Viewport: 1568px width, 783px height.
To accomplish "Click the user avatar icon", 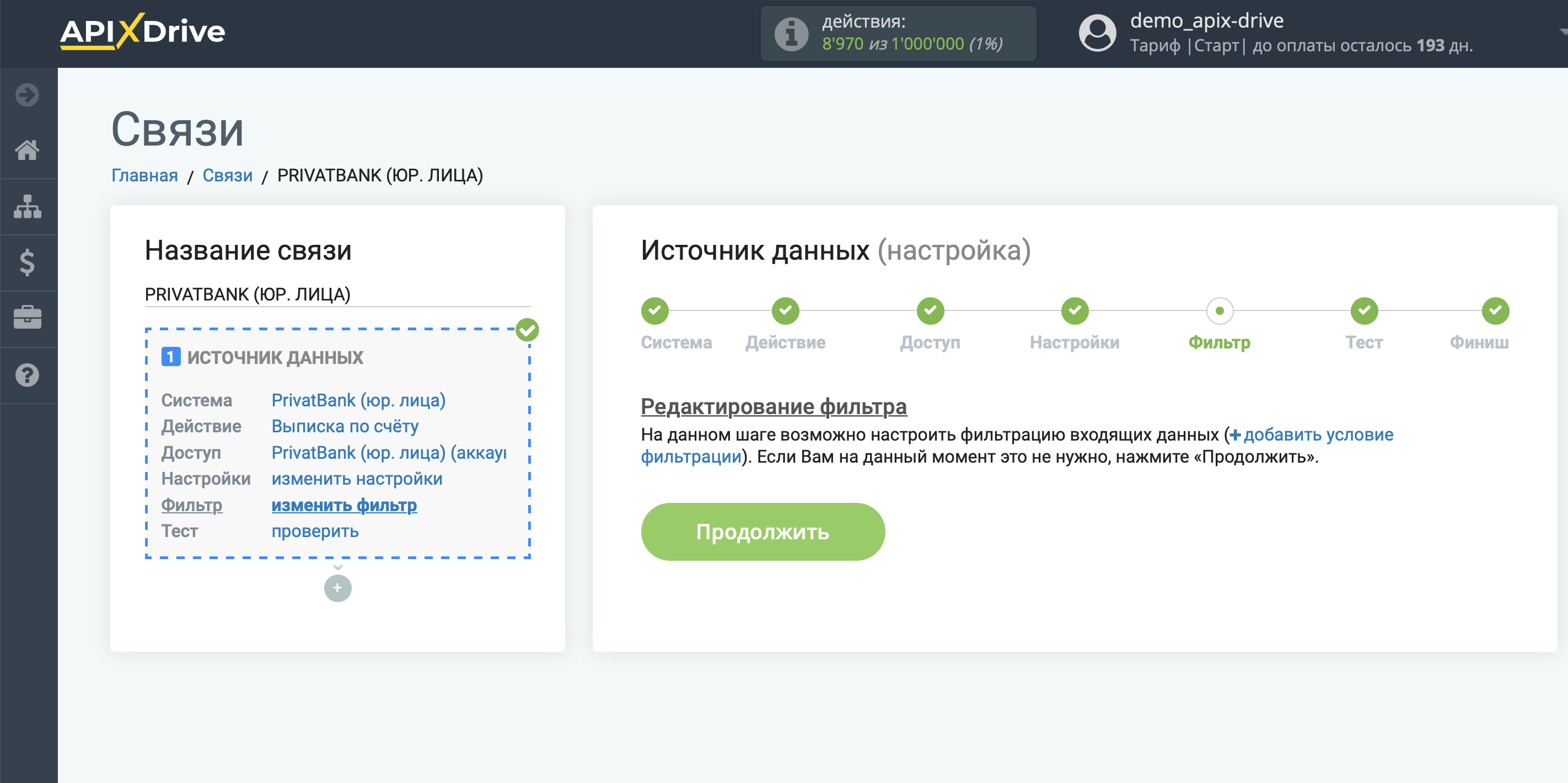I will [1097, 34].
